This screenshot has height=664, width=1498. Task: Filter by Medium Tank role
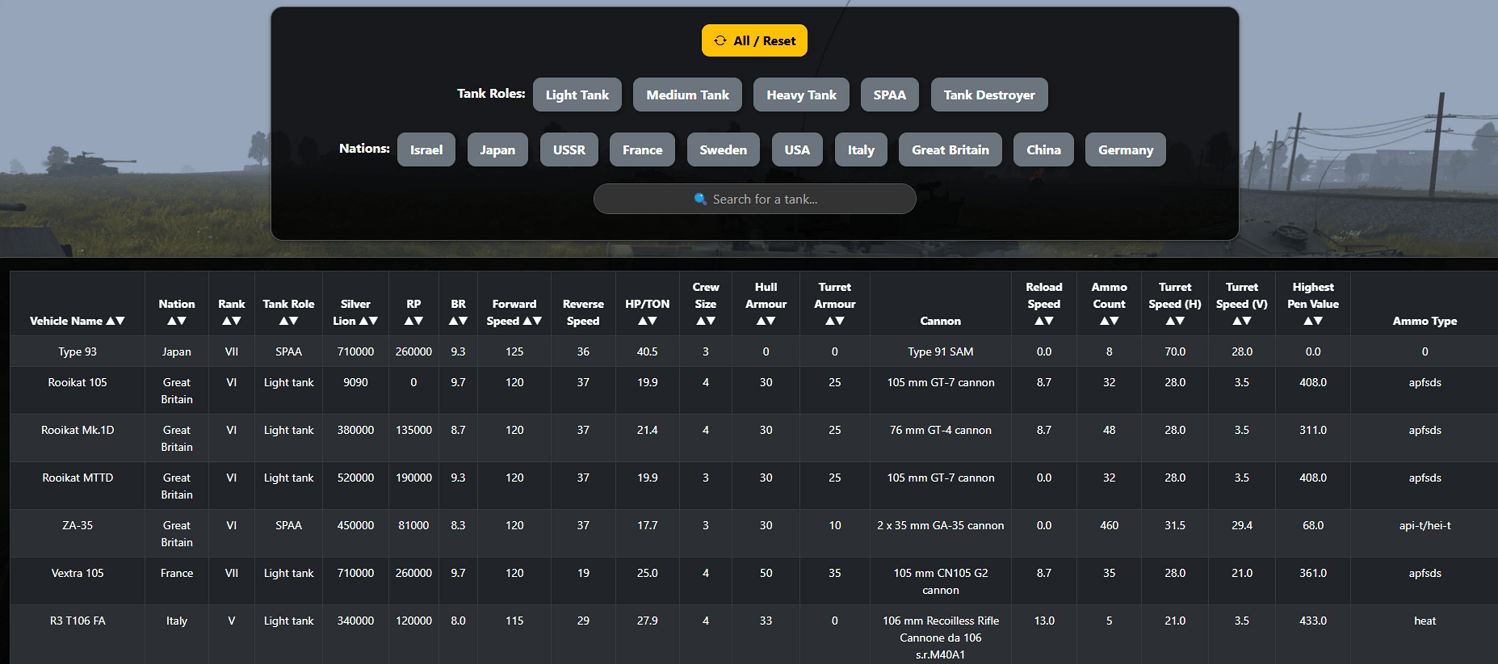click(x=687, y=95)
